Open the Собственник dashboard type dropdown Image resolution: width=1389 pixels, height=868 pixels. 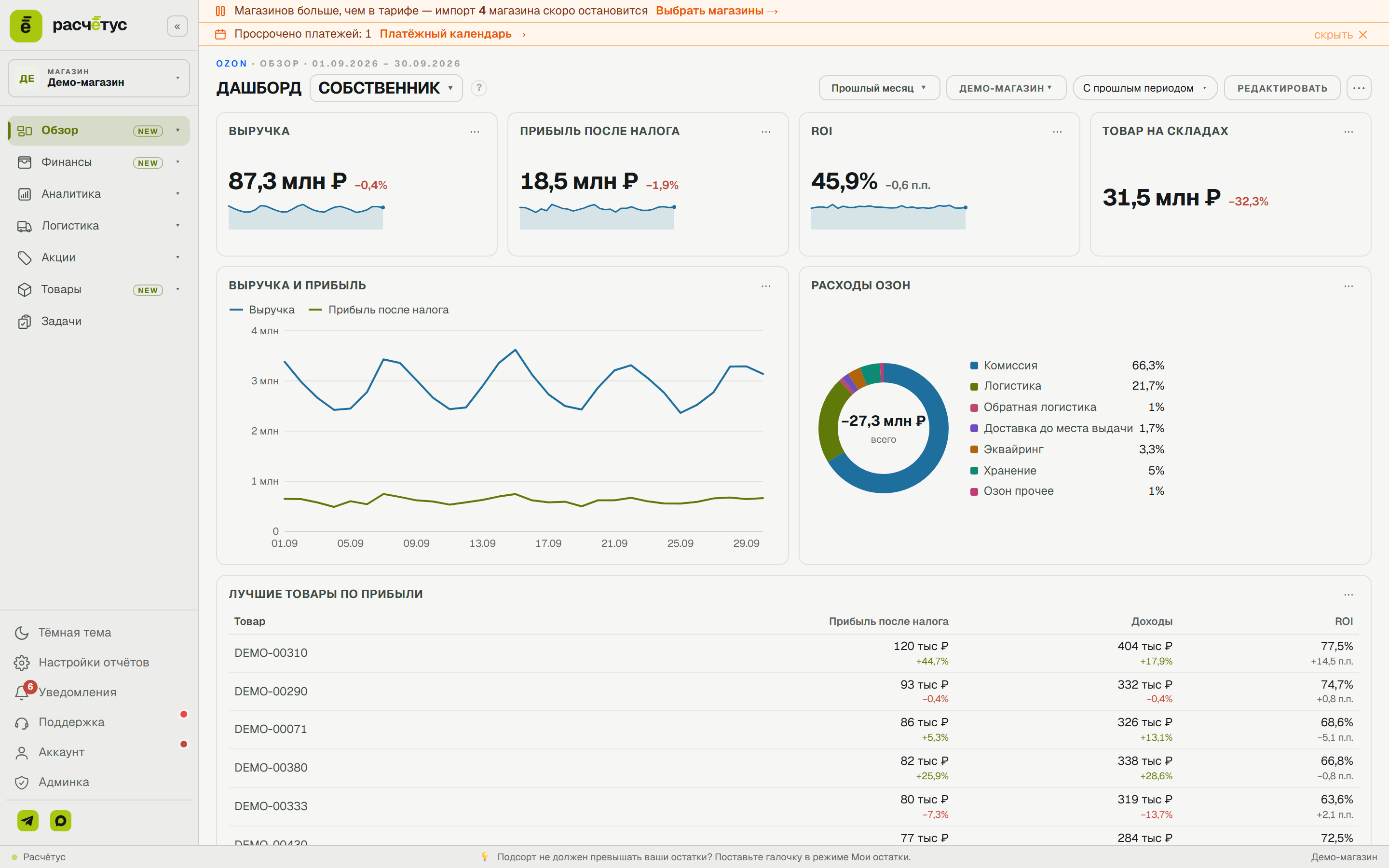(386, 88)
